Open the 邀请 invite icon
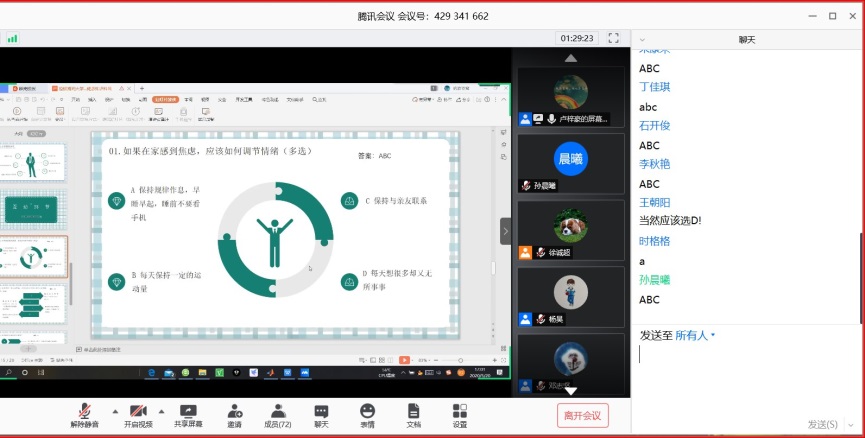The image size is (865, 438). point(234,414)
